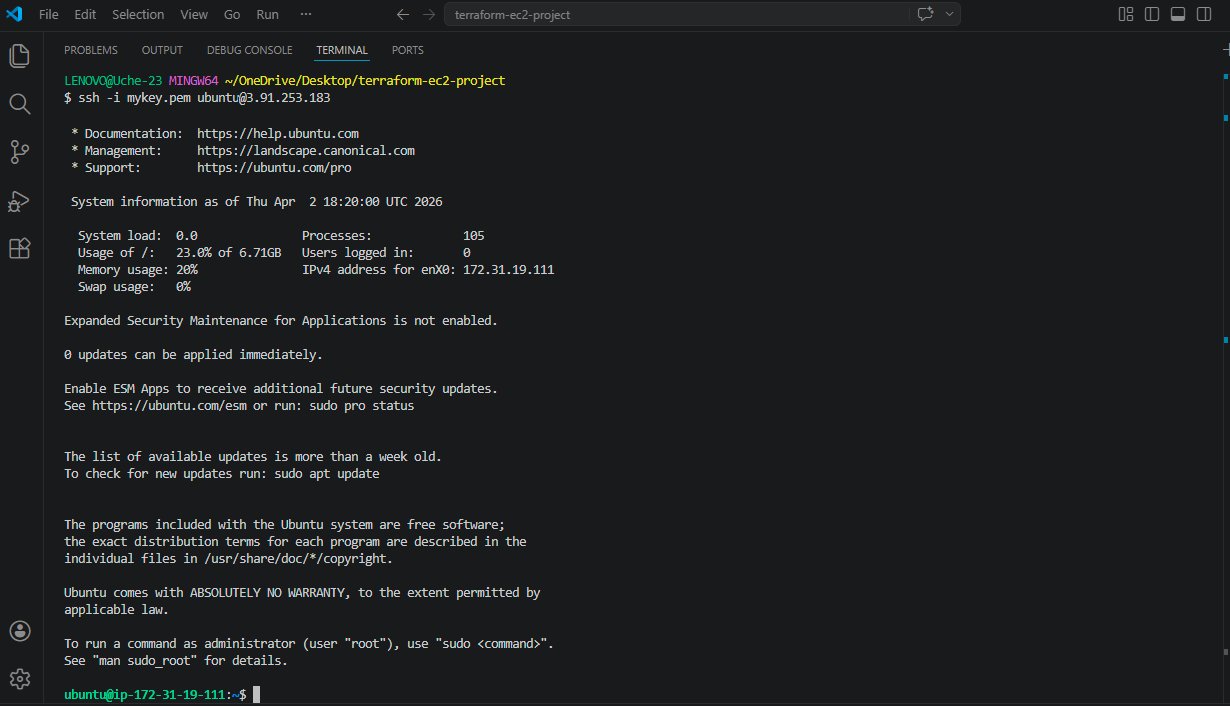Open the Explorer view in activity bar
Image resolution: width=1230 pixels, height=706 pixels.
click(x=19, y=55)
